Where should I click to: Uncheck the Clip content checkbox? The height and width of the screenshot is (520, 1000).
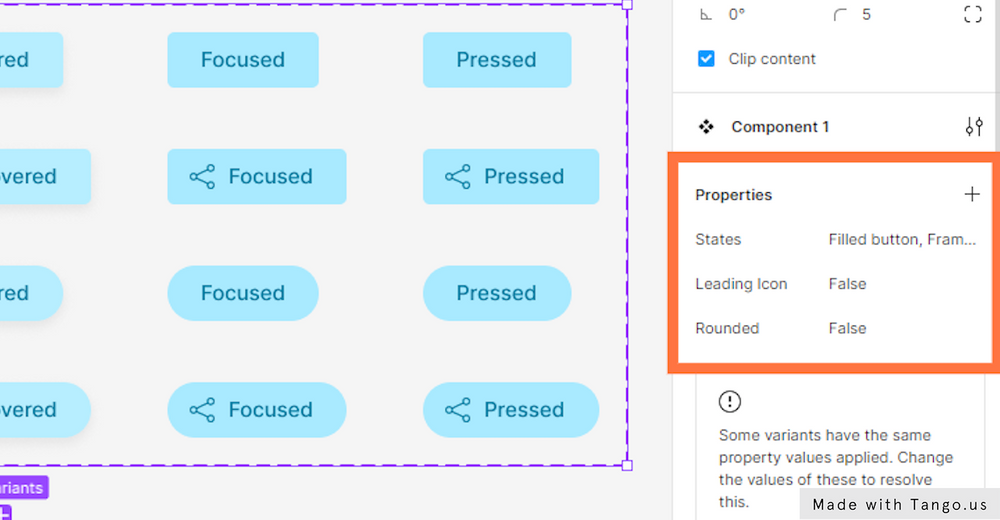click(x=706, y=59)
